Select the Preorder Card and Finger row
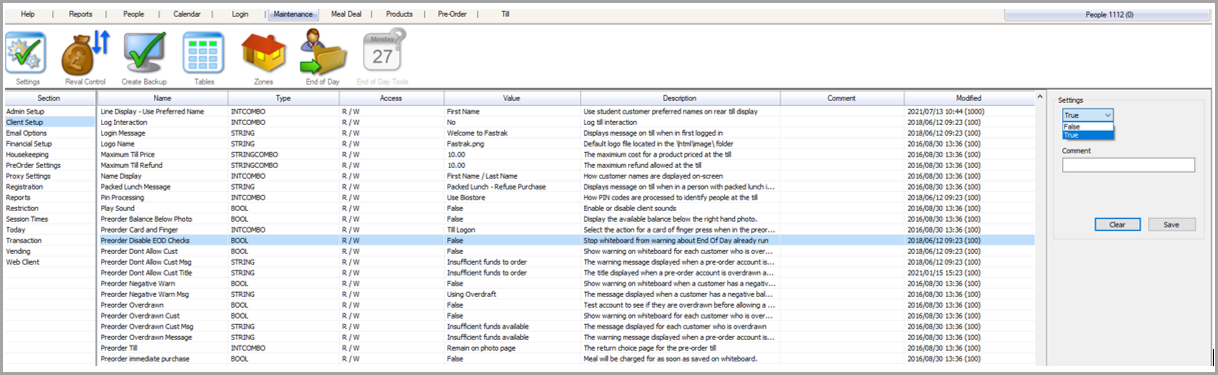The image size is (1218, 375). (565, 230)
